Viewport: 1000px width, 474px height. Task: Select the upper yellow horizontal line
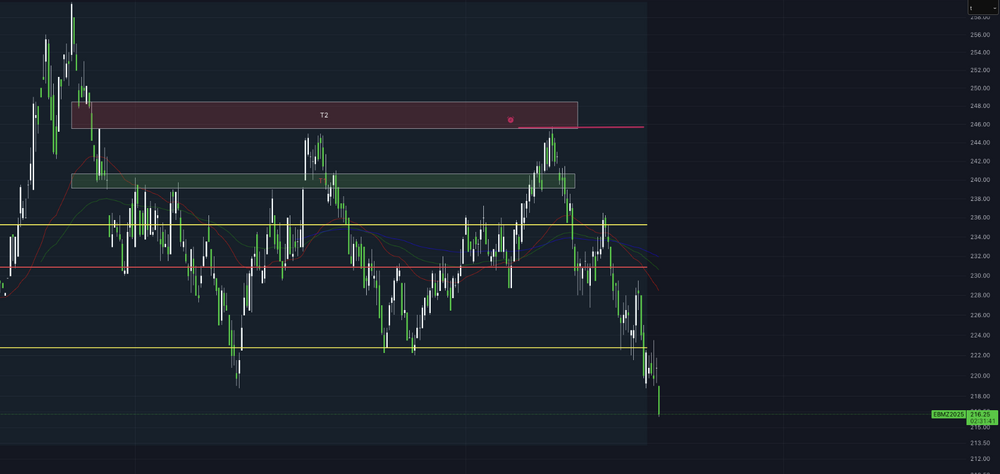tap(323, 225)
